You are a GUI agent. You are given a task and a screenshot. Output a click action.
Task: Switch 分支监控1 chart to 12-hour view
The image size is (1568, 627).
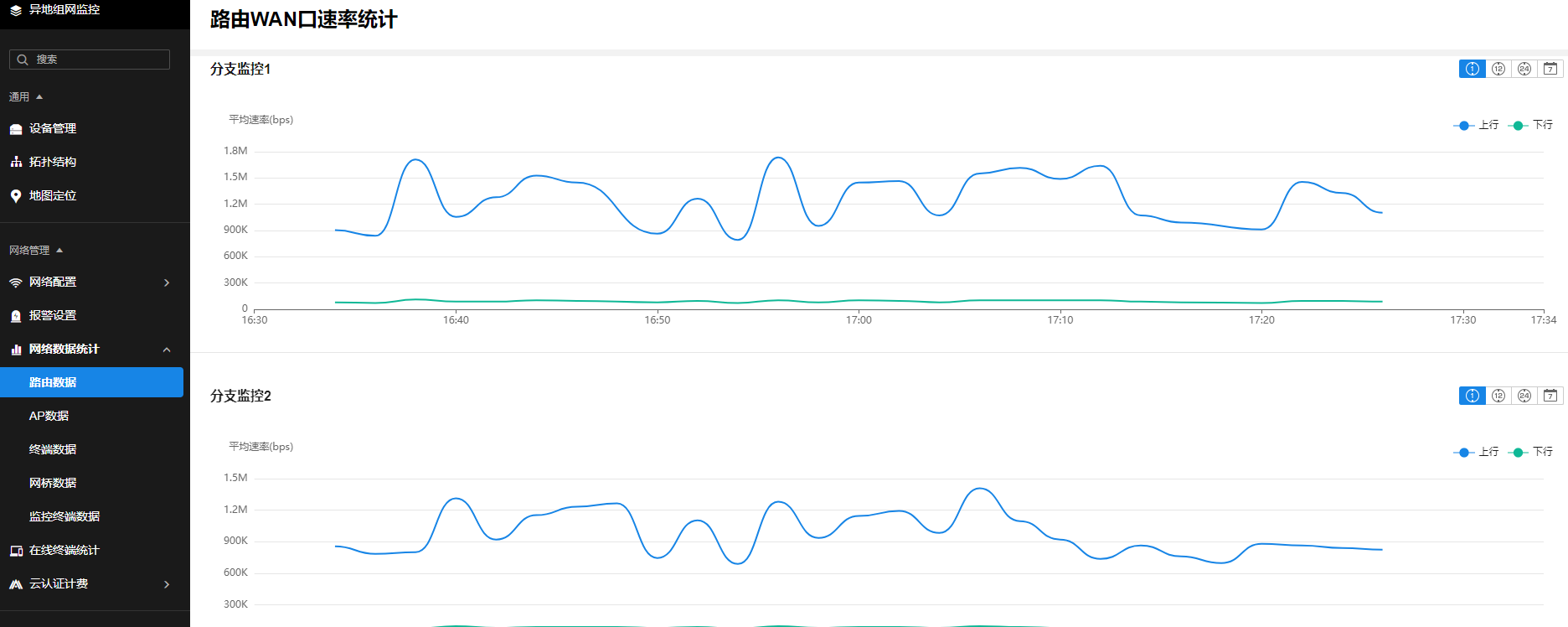point(1498,69)
